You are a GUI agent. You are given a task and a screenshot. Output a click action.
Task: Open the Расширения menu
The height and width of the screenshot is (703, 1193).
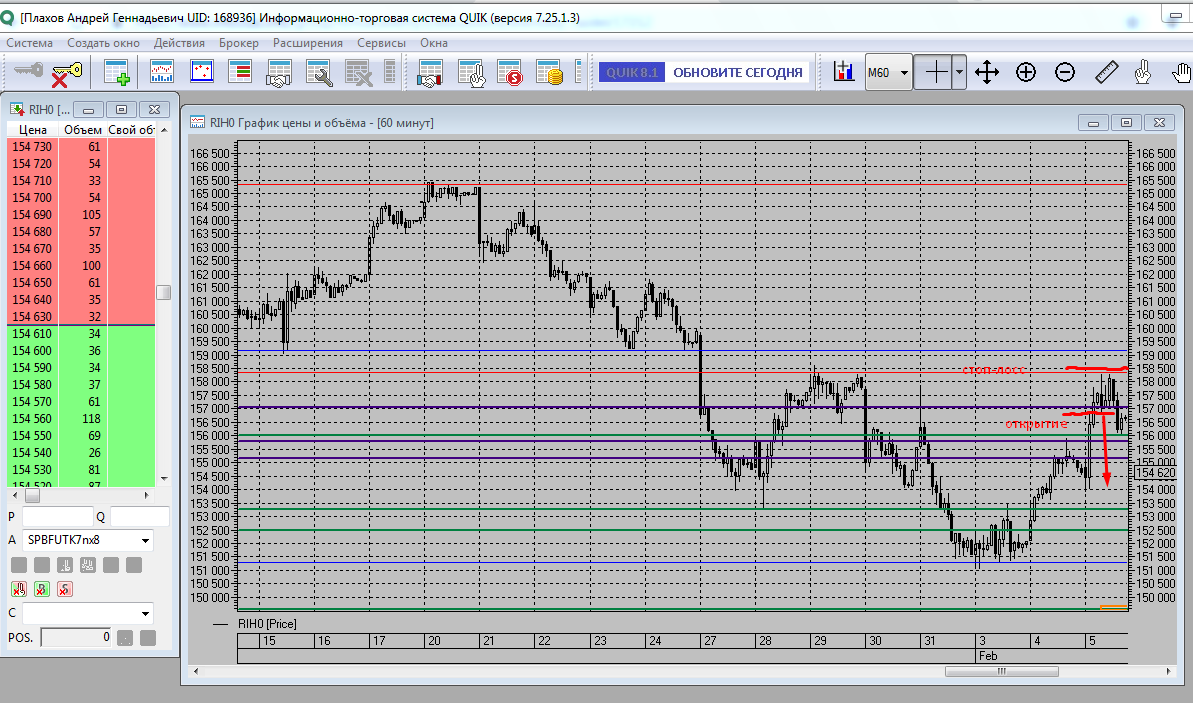(x=308, y=43)
